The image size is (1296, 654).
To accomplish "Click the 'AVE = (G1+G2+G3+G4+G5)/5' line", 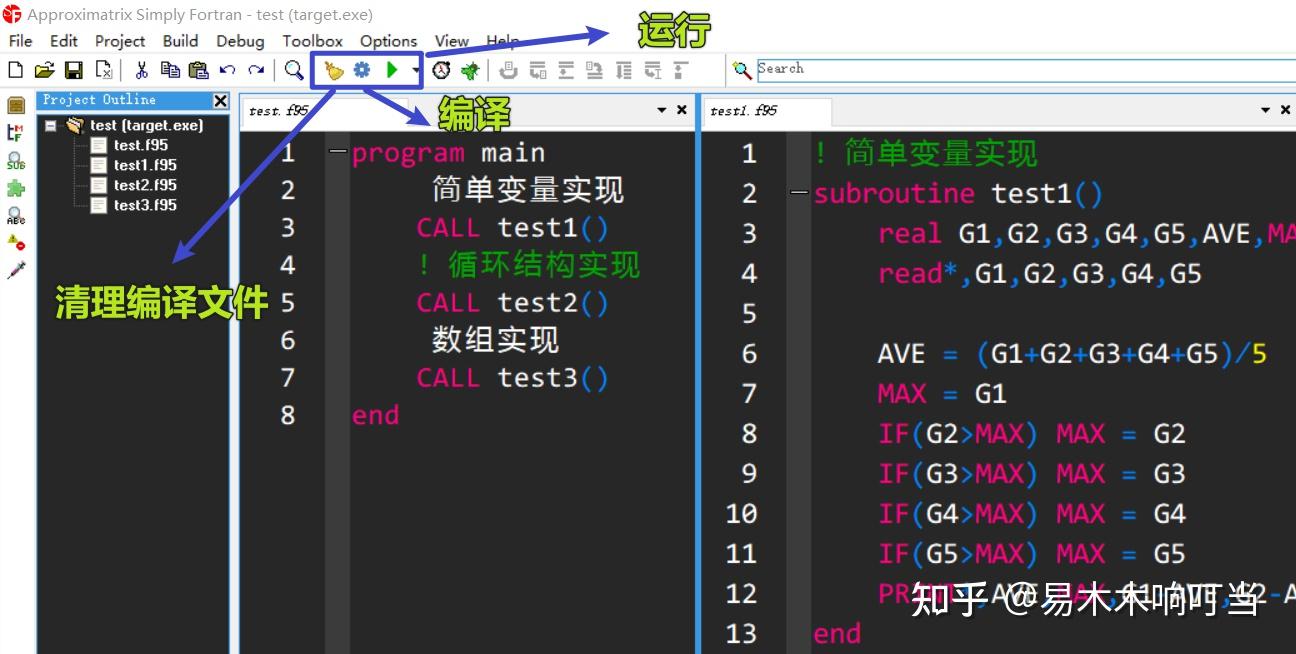I will coord(1072,353).
